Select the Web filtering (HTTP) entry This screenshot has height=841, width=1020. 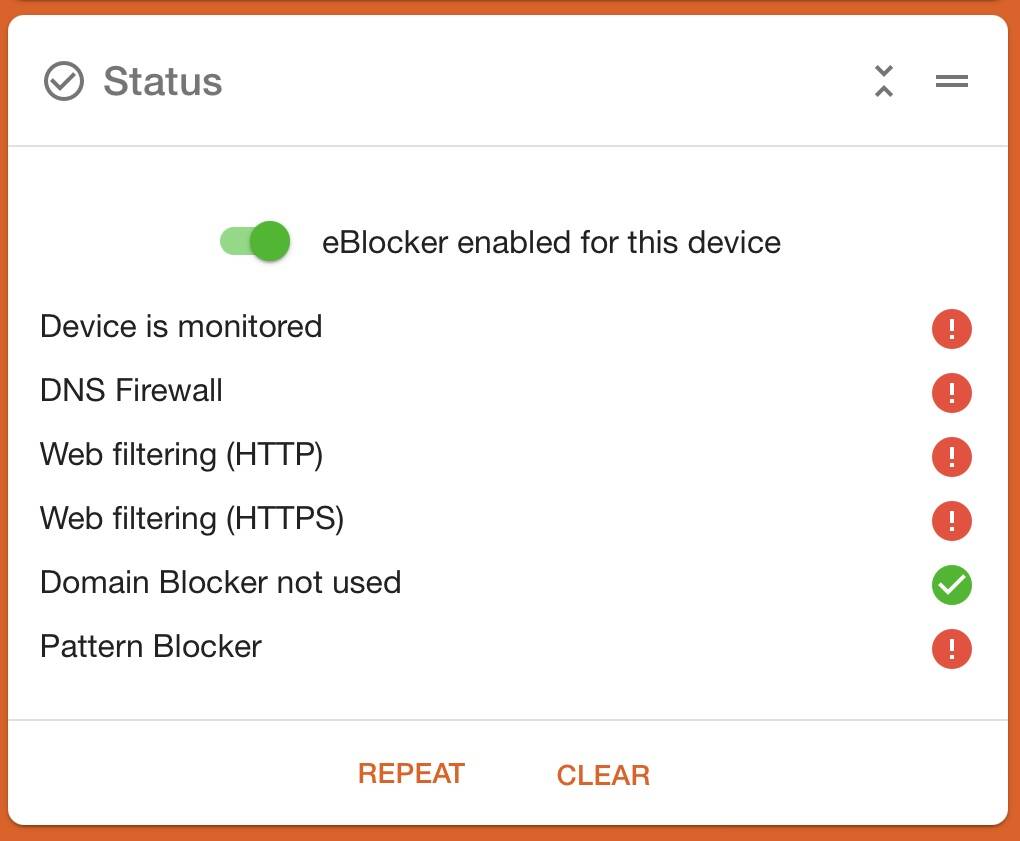(x=181, y=455)
